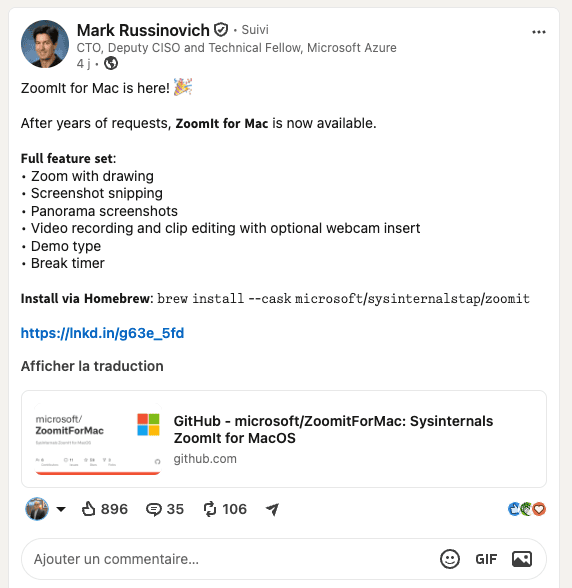Expand the react-as identity dropdown arrow
The width and height of the screenshot is (572, 588).
(61, 509)
